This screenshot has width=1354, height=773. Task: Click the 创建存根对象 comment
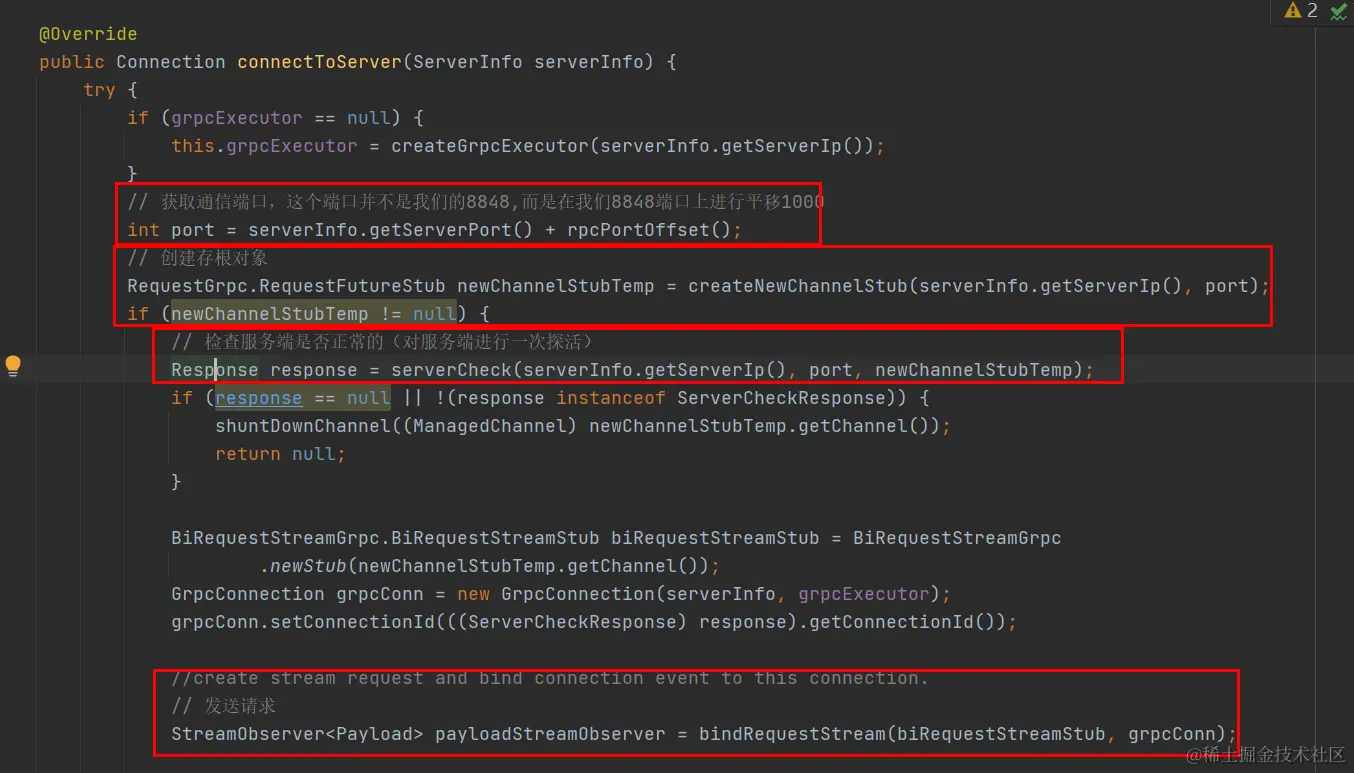198,258
